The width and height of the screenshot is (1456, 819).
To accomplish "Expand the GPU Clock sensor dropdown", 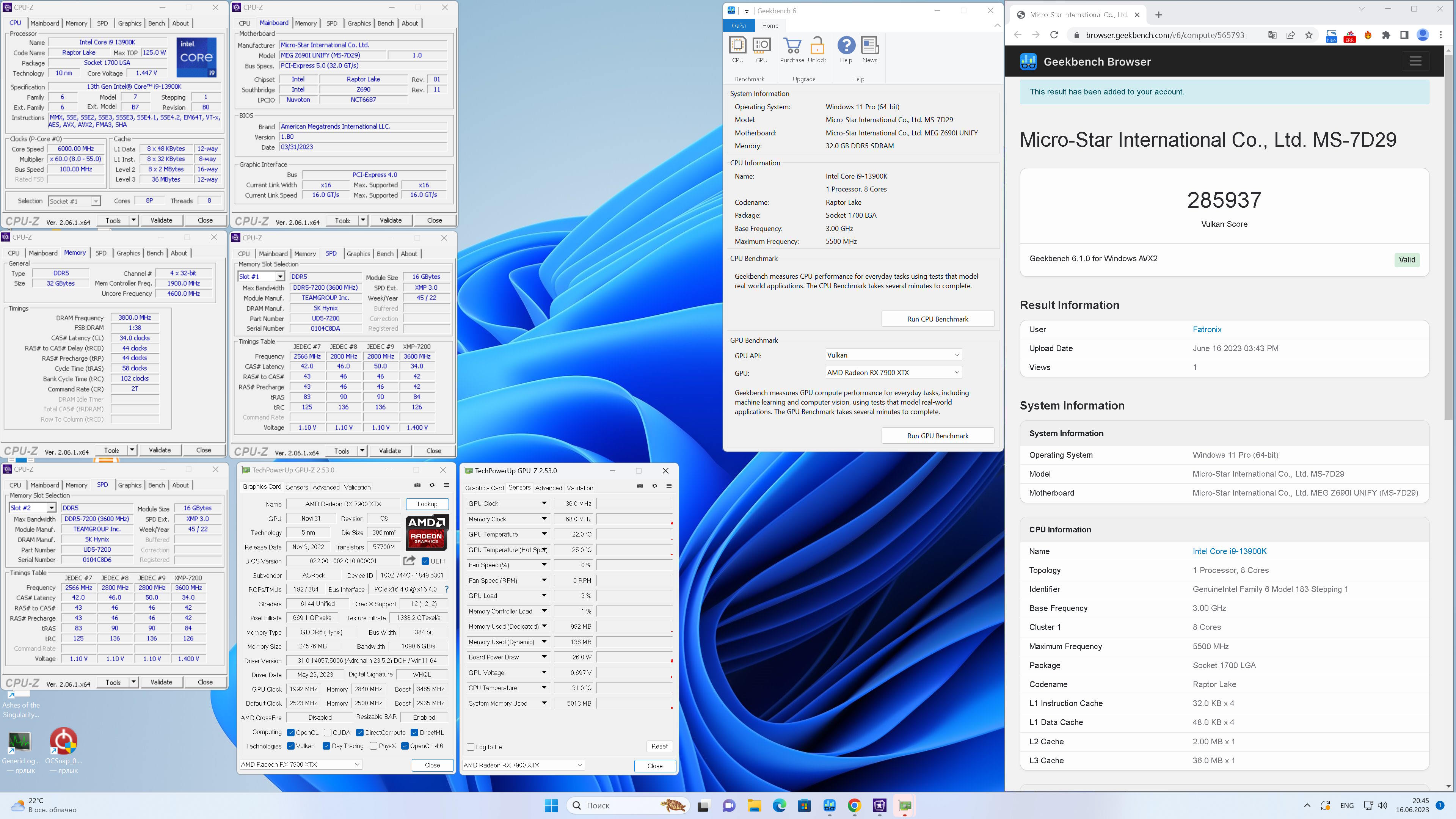I will [544, 503].
